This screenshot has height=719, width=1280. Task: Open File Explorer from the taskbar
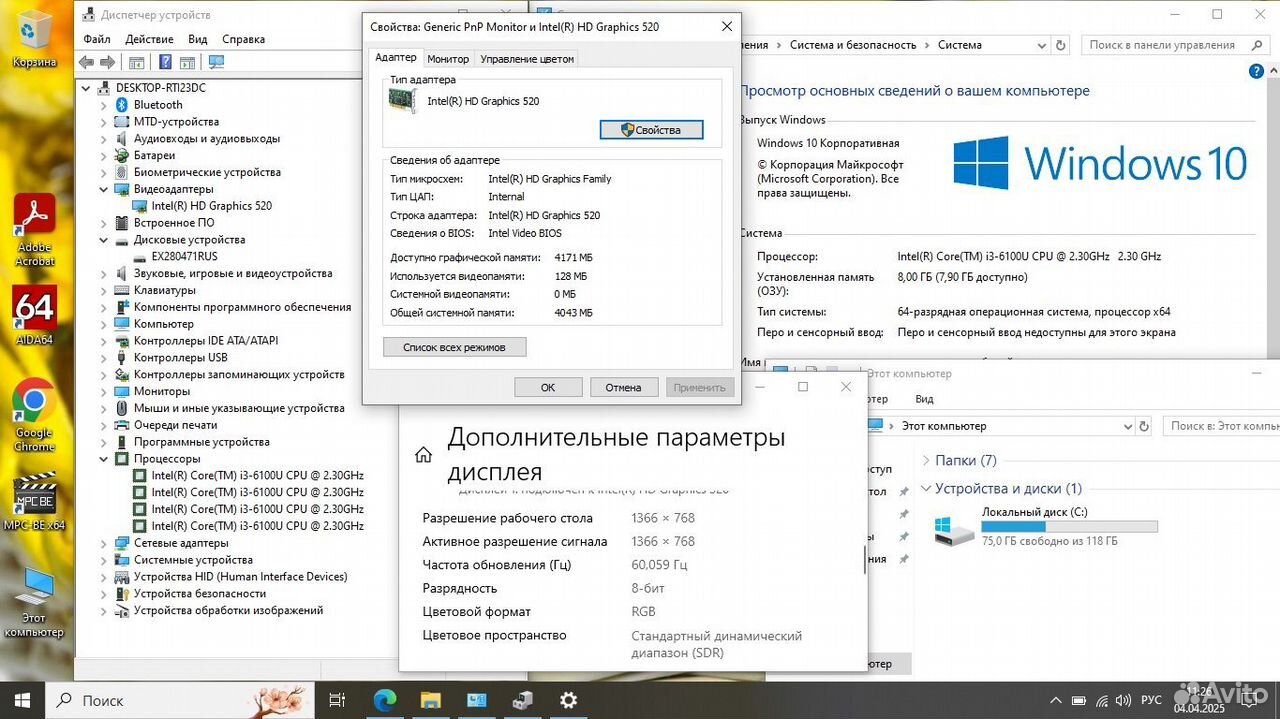tap(430, 700)
